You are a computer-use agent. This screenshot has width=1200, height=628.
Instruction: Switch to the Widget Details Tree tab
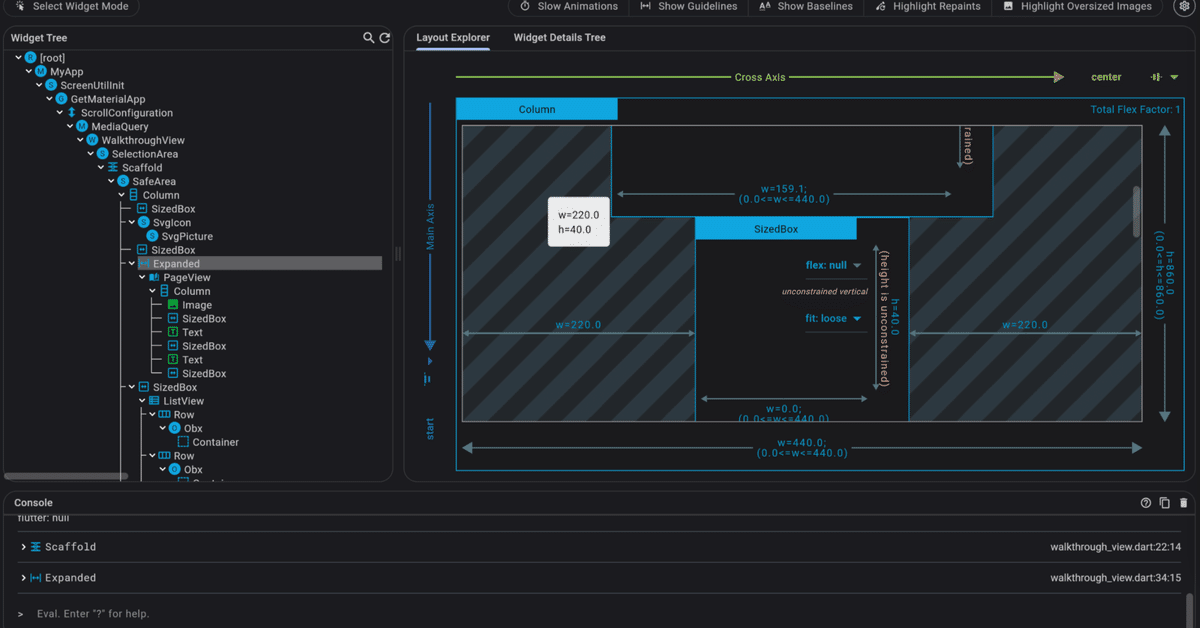559,37
